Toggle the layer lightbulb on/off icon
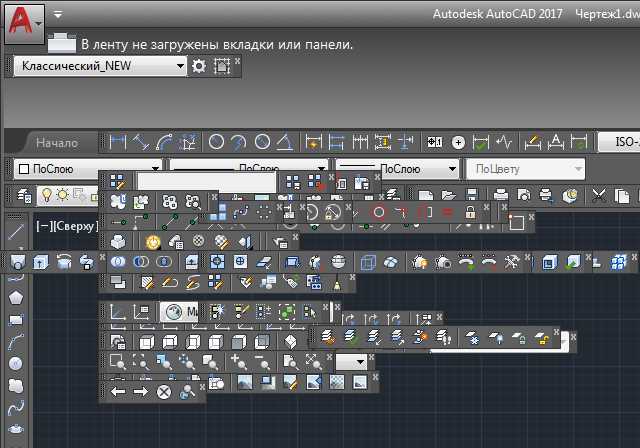640x448 pixels. (46, 194)
